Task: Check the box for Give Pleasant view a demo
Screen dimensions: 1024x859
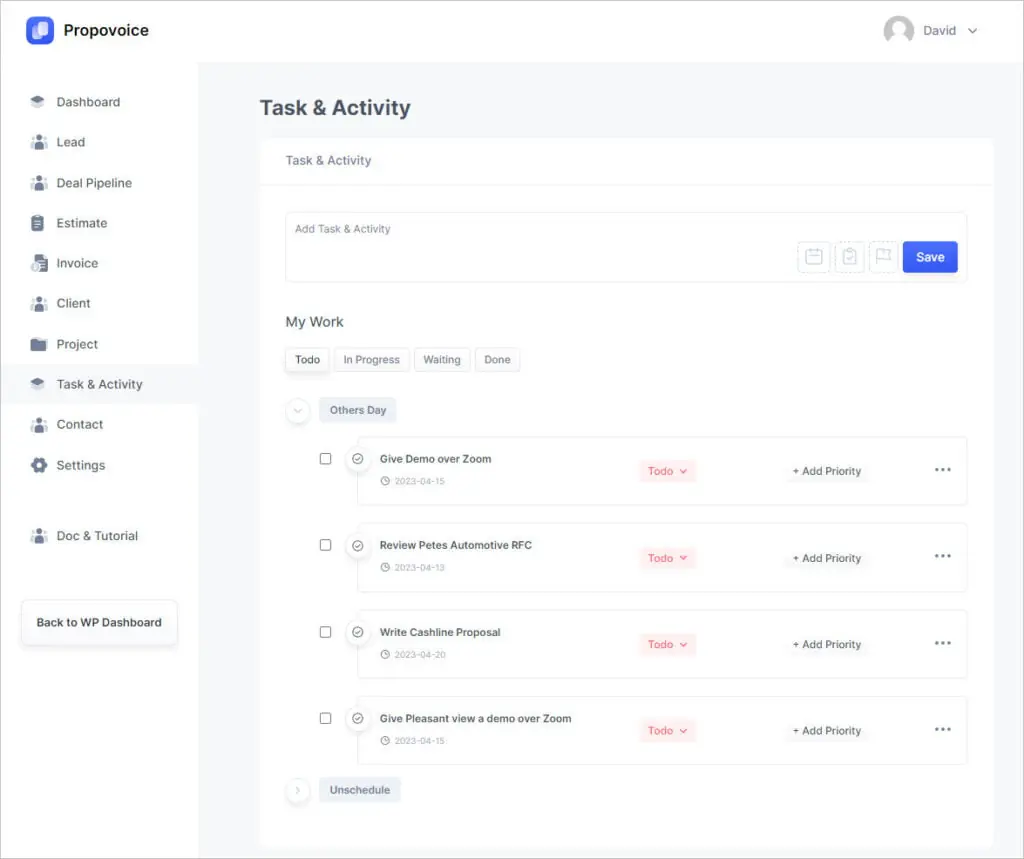Action: (x=325, y=718)
